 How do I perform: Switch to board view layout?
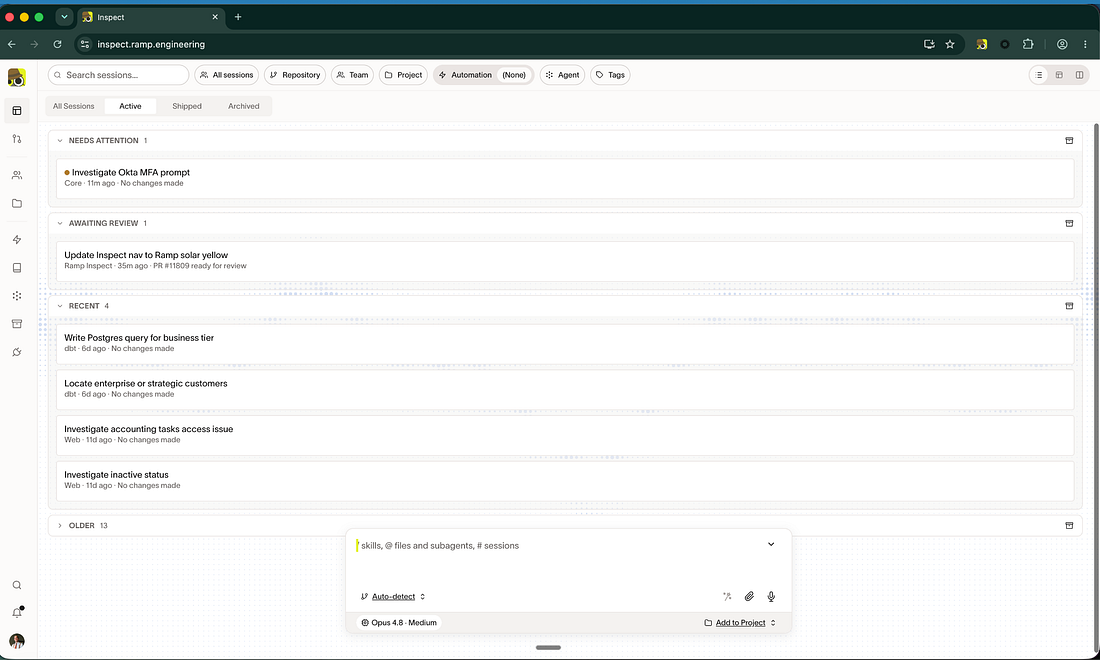[1059, 75]
